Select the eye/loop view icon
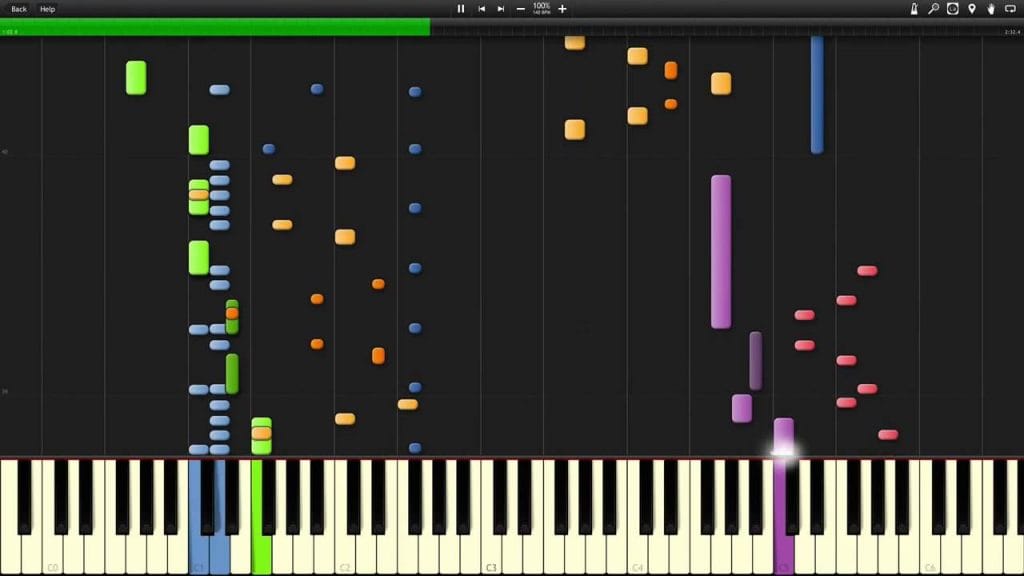 click(x=953, y=9)
